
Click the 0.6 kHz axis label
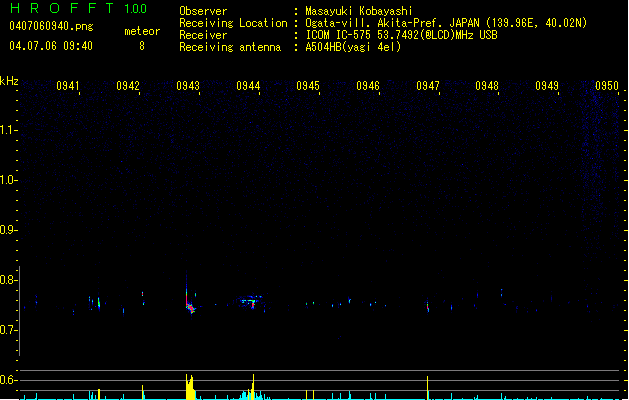tap(9, 380)
